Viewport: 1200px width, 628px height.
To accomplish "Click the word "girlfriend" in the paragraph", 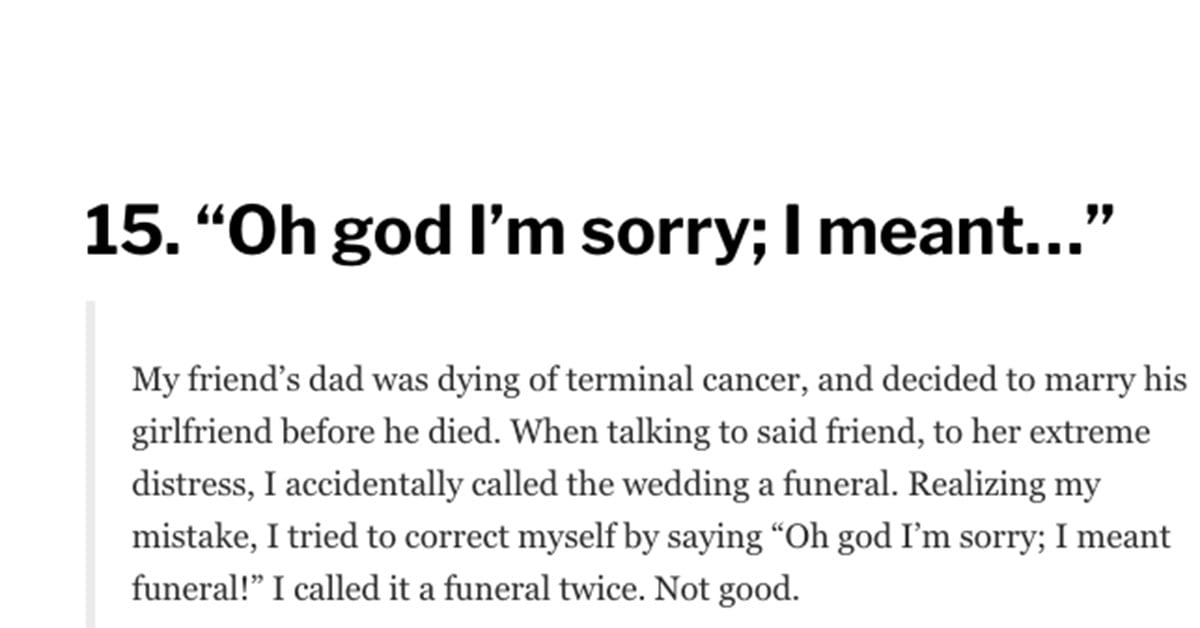I will click(190, 433).
